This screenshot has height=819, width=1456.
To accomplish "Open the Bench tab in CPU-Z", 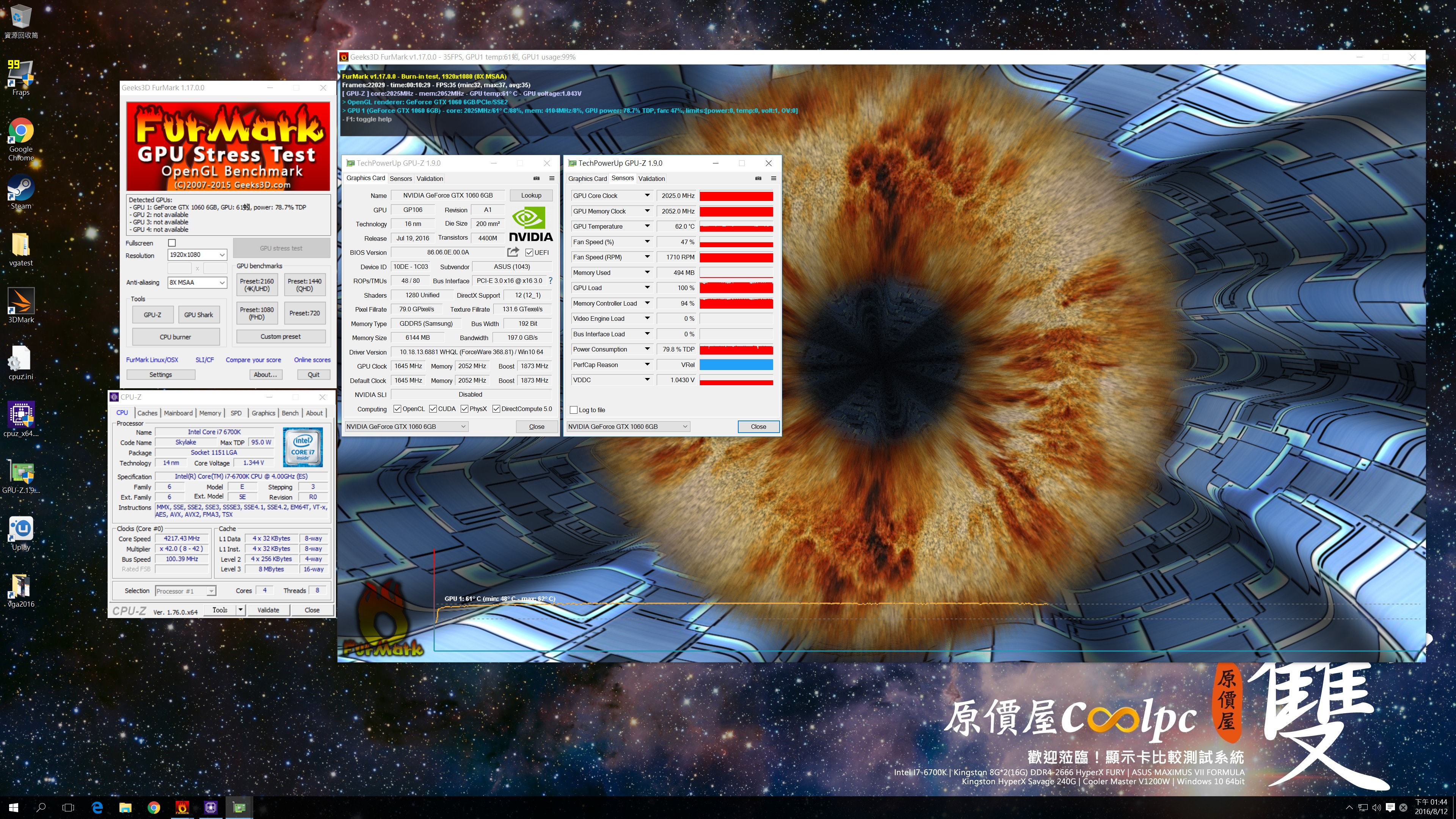I will pos(290,413).
